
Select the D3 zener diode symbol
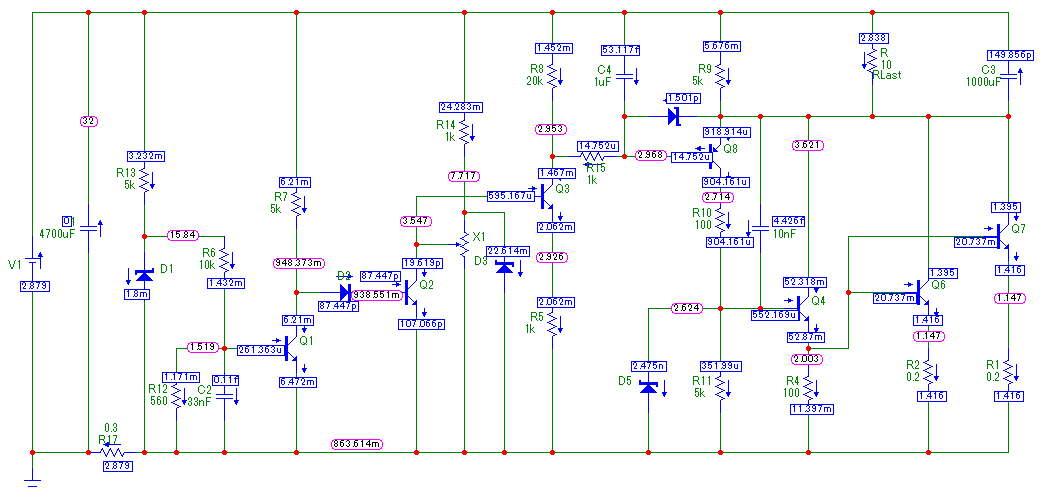pos(504,267)
